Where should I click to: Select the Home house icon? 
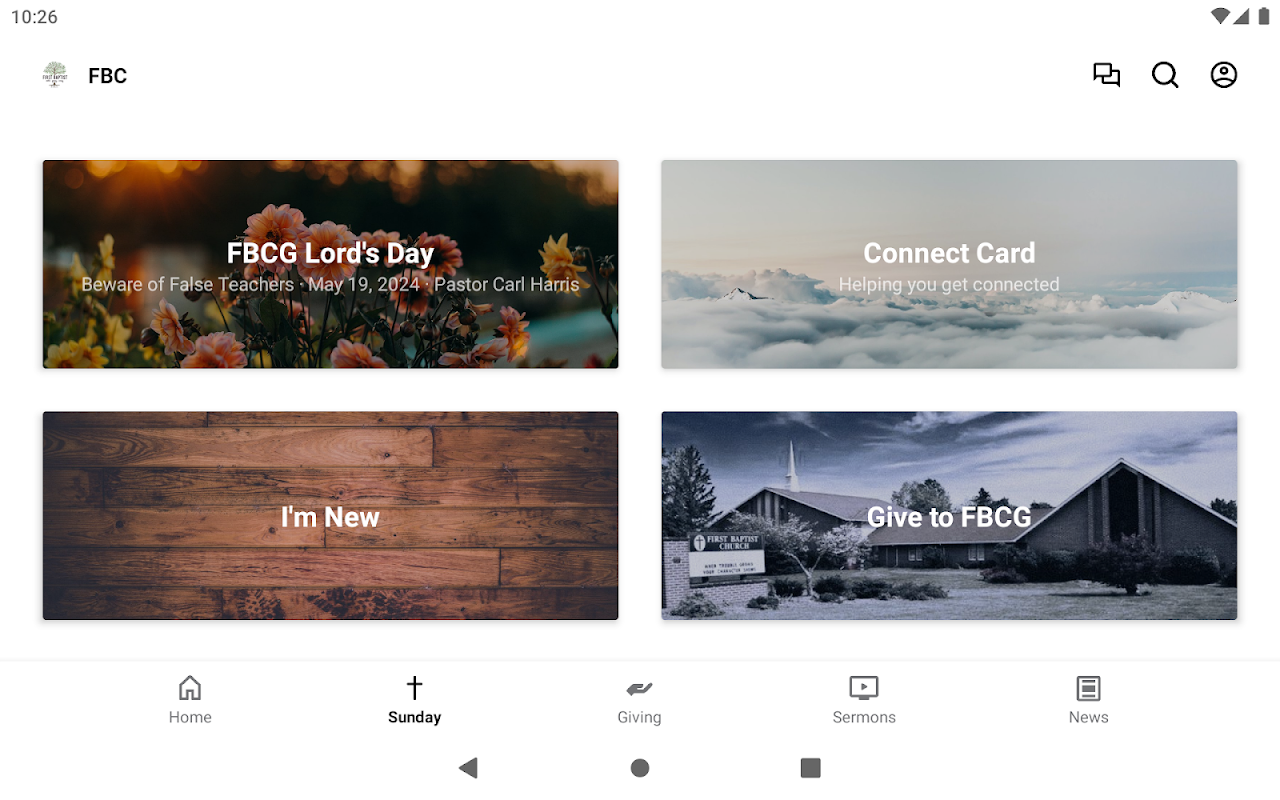tap(190, 688)
